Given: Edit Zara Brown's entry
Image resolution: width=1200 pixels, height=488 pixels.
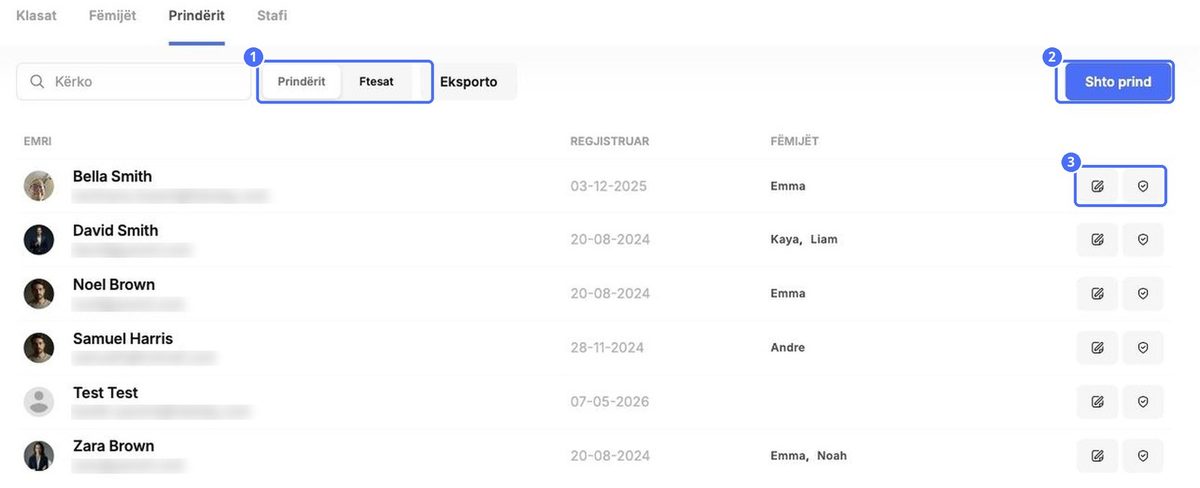Looking at the screenshot, I should pyautogui.click(x=1097, y=455).
